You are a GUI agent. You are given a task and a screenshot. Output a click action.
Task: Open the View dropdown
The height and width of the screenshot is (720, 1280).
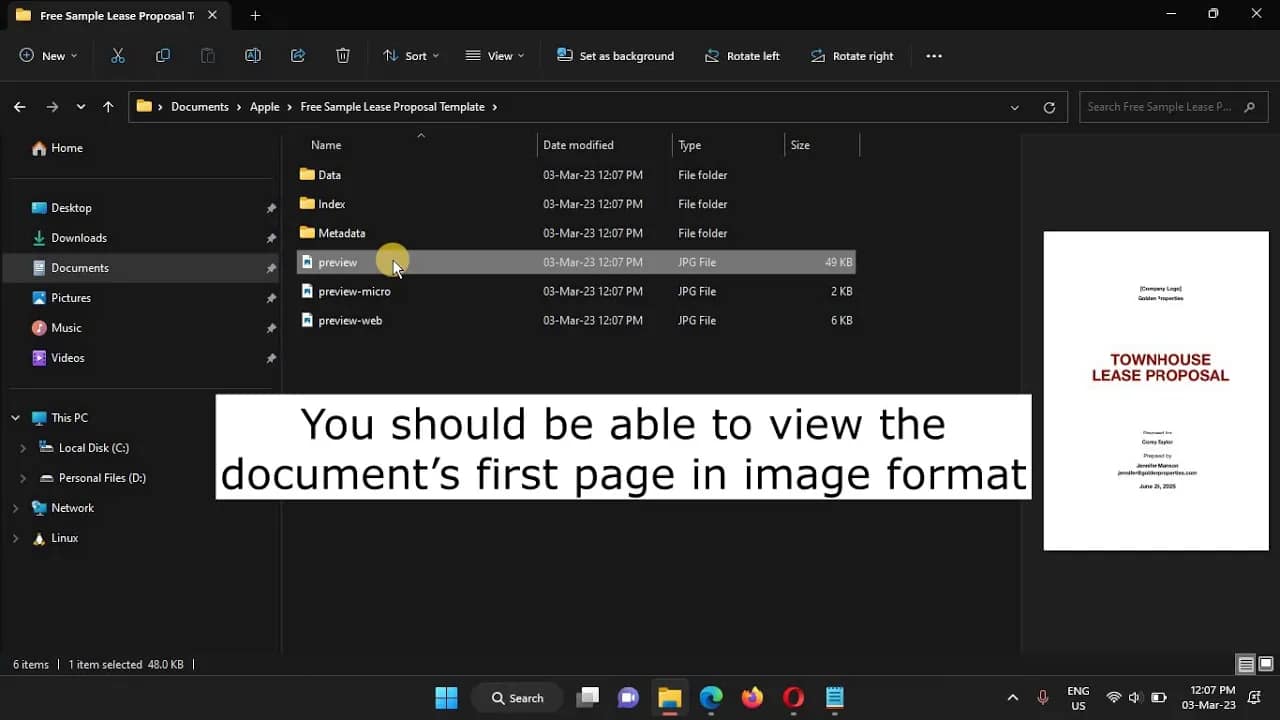tap(494, 55)
